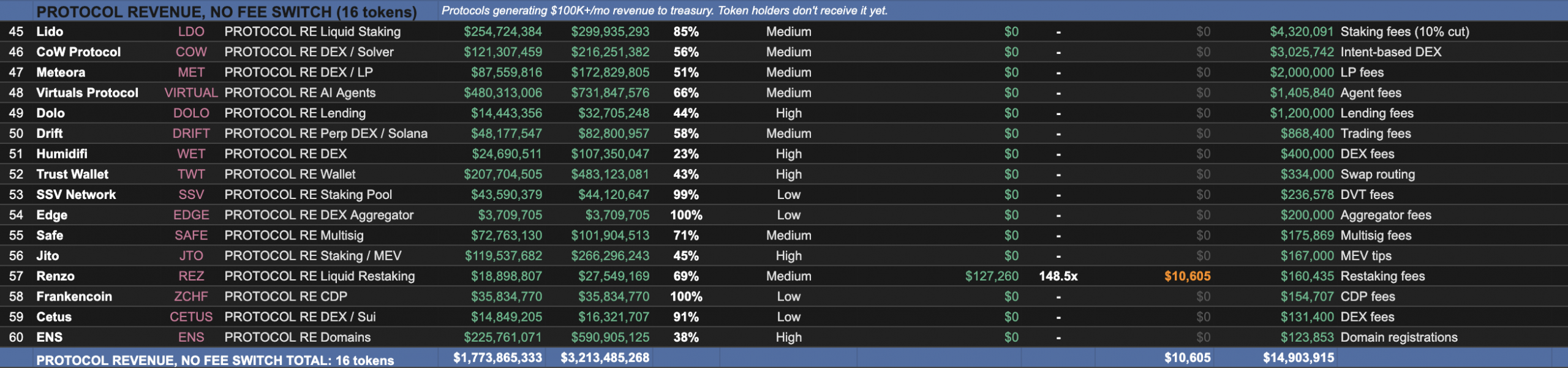Click row number 52 for Trust Wallet
This screenshot has height=368, width=1568.
coord(17,175)
